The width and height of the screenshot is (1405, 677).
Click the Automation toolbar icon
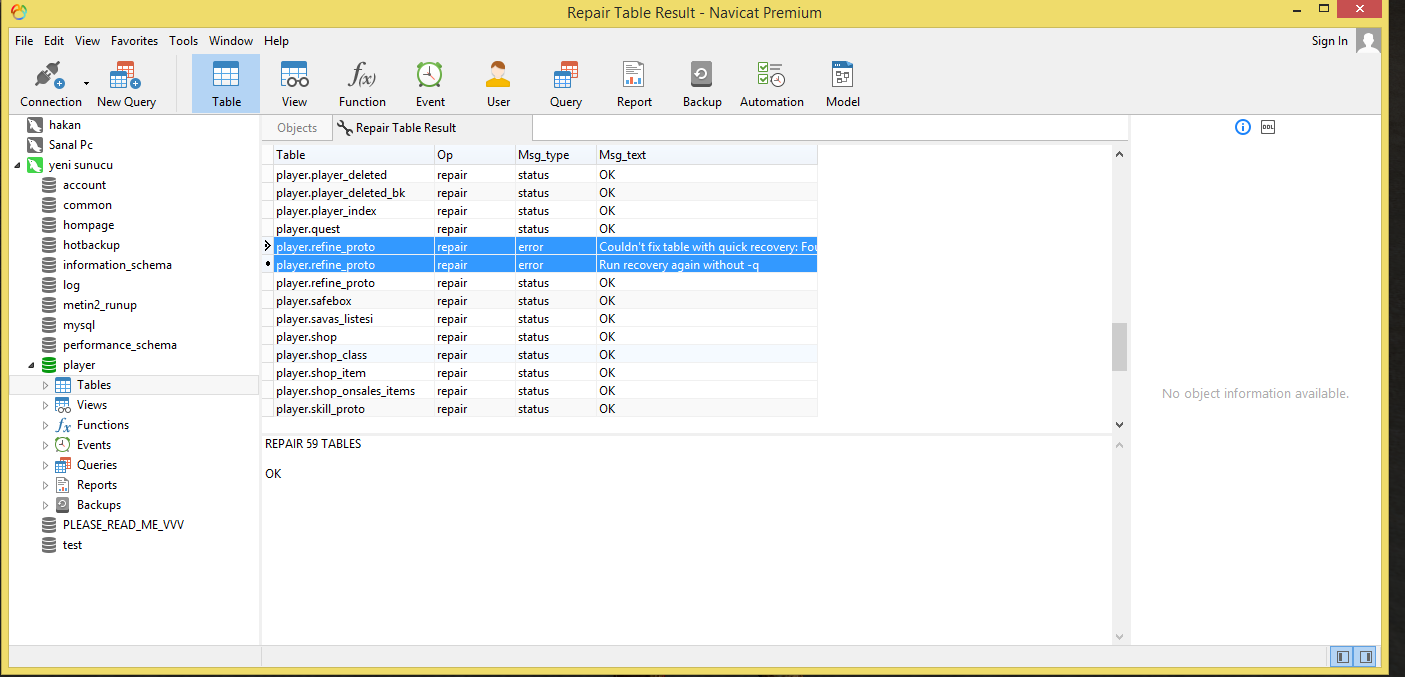click(x=771, y=76)
